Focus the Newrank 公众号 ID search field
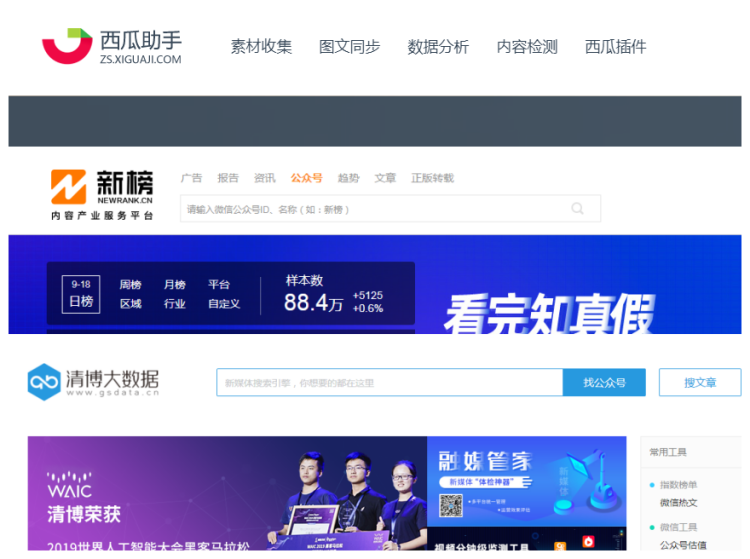The image size is (750, 559). (375, 209)
